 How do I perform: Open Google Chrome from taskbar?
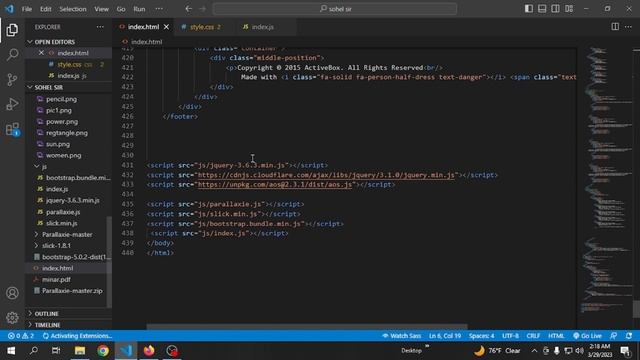(103, 351)
